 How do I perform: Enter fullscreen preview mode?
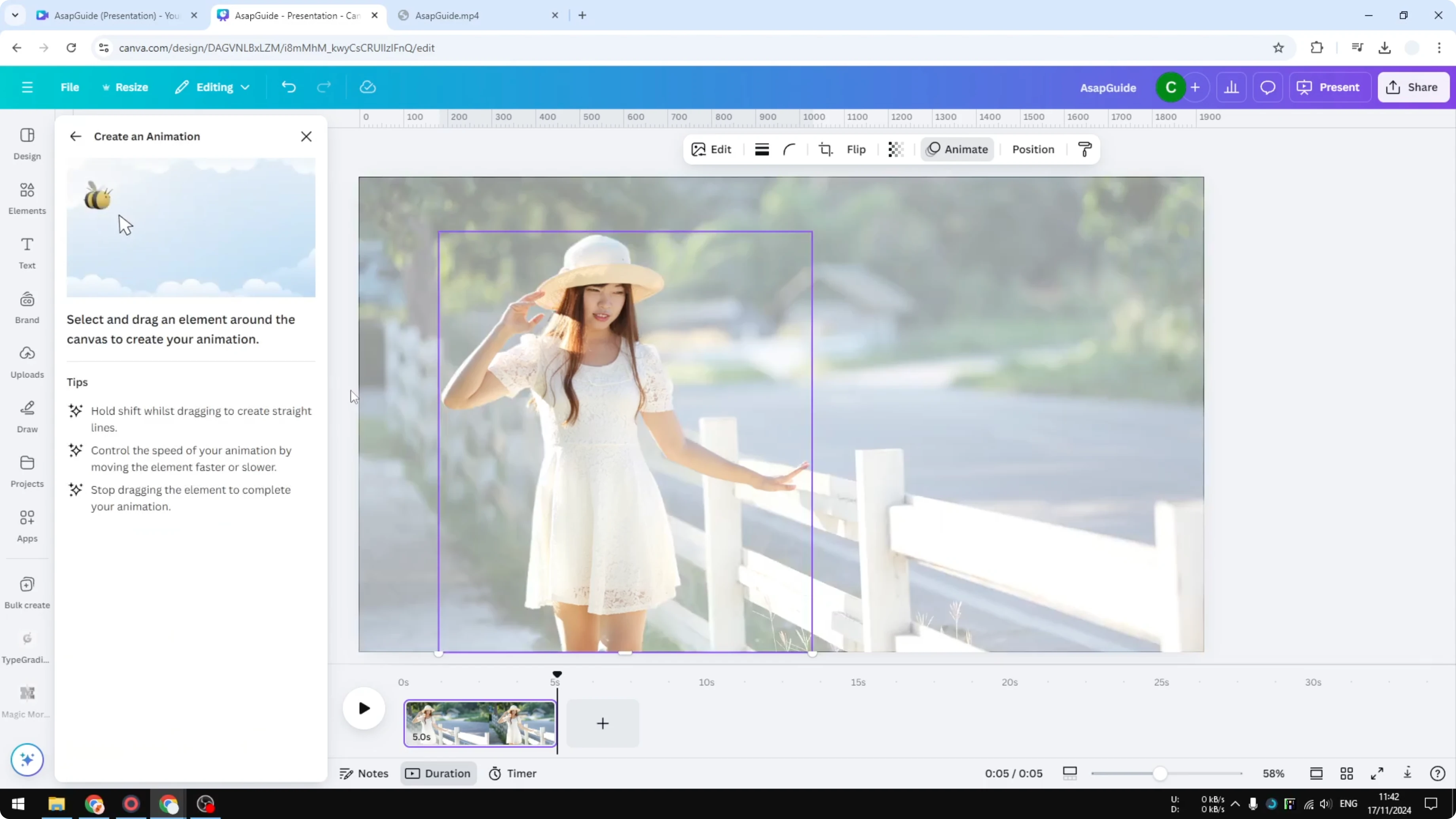point(1377,773)
